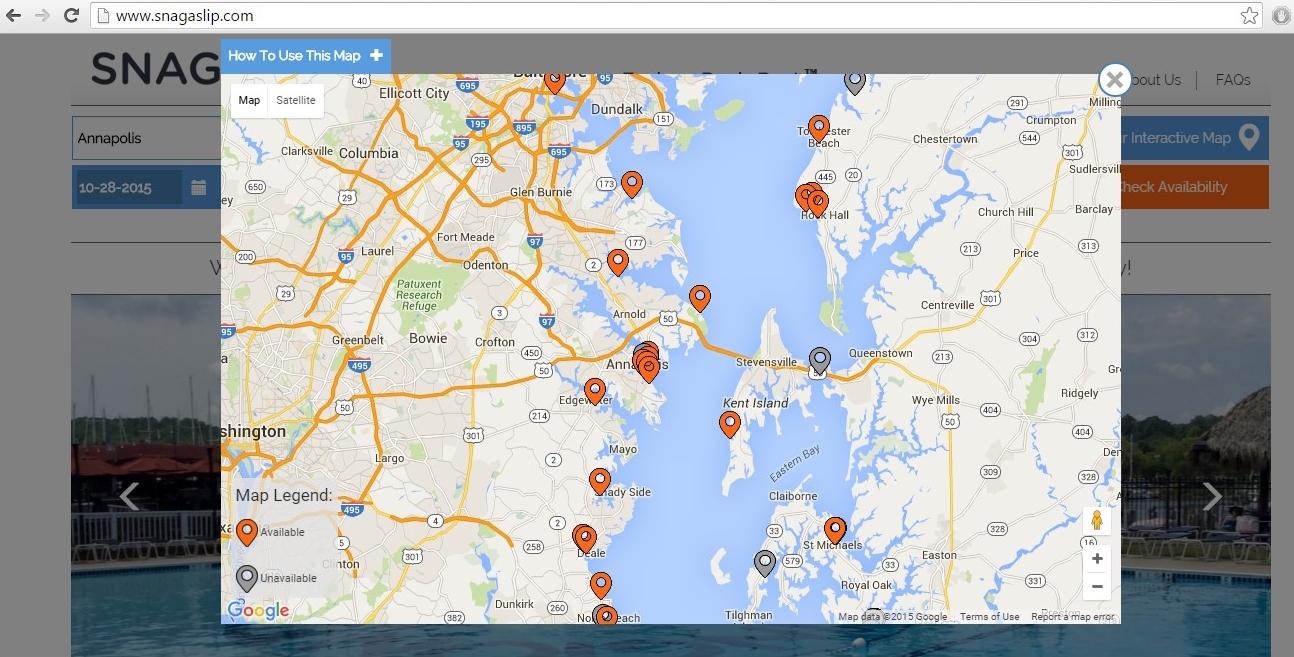Click Report a map error link
The image size is (1294, 657).
1072,617
